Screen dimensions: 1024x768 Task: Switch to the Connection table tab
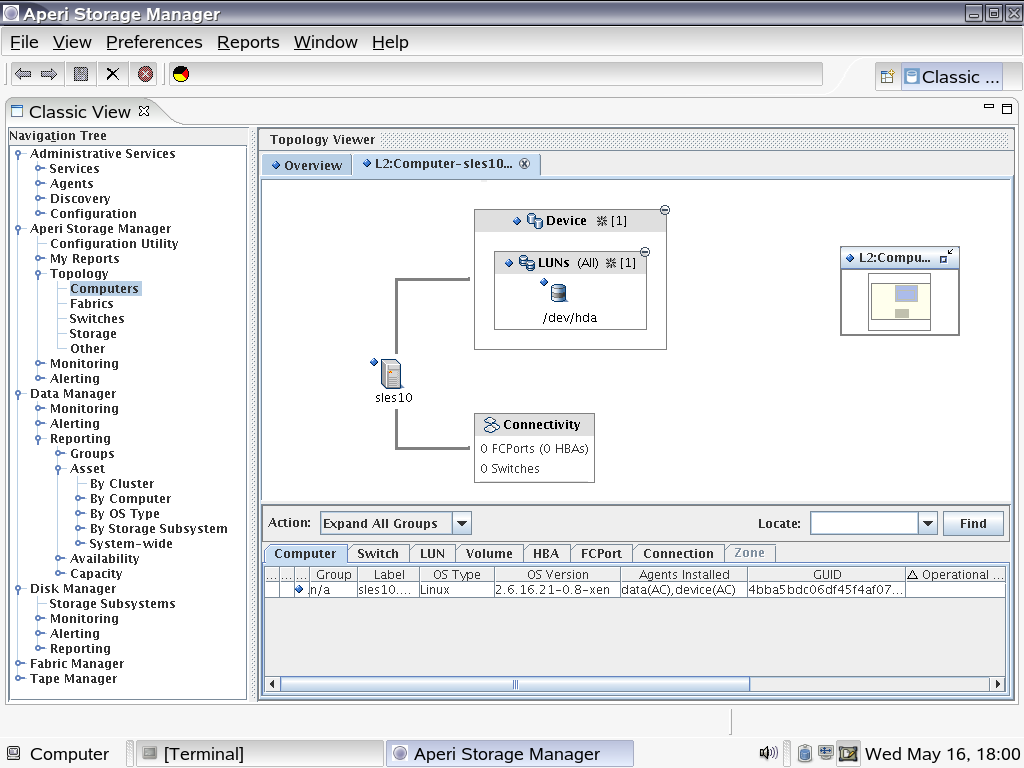click(678, 554)
